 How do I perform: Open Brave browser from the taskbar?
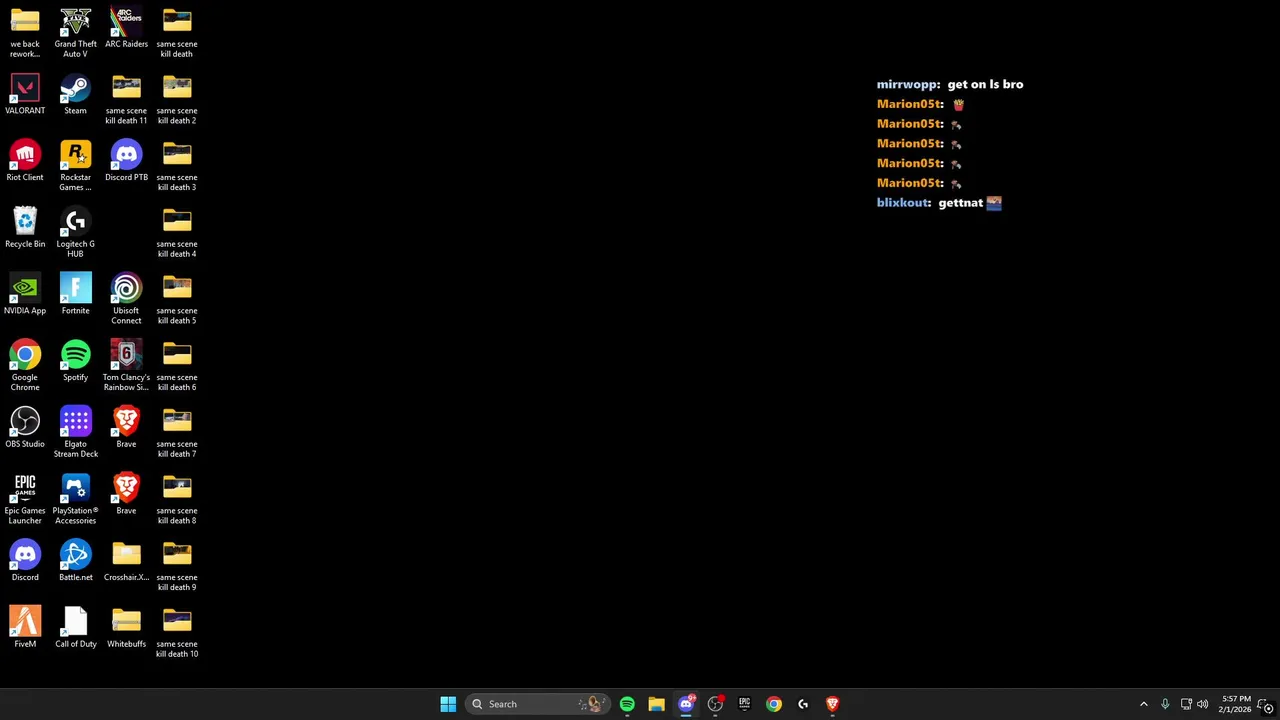tap(832, 704)
